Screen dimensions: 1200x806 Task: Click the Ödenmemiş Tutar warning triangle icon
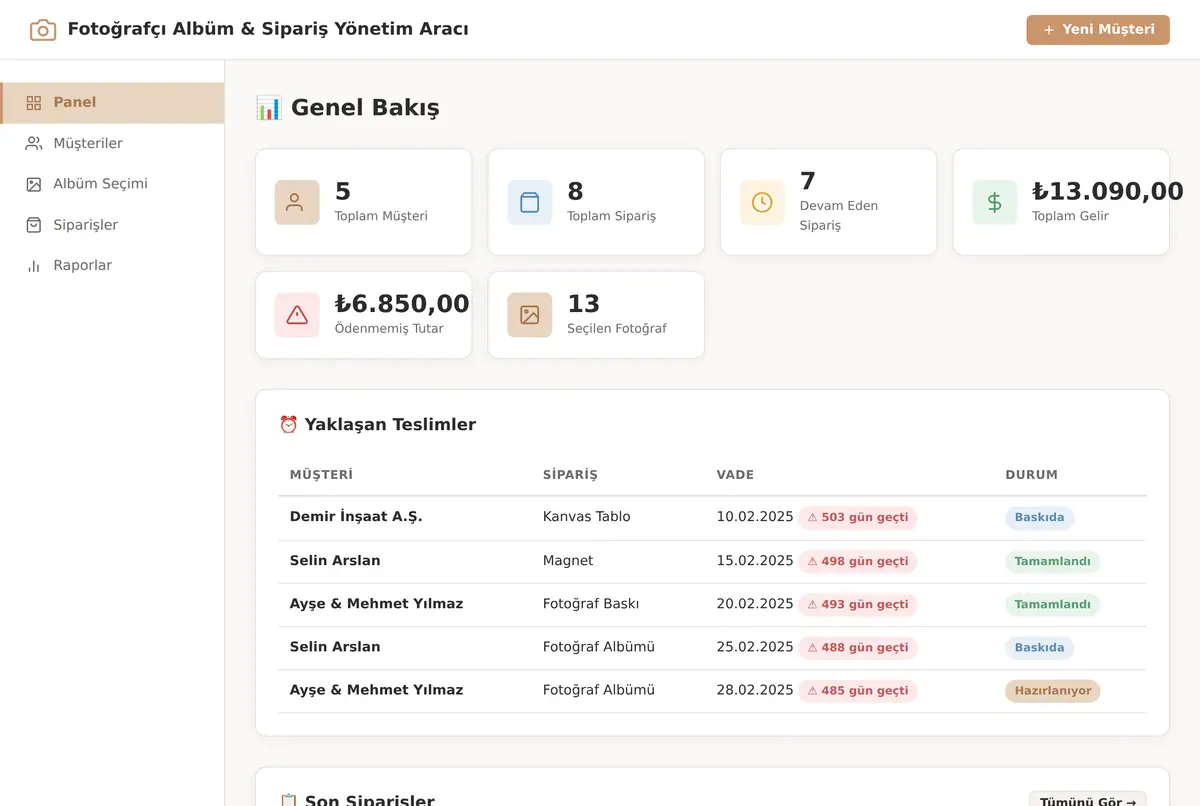297,315
